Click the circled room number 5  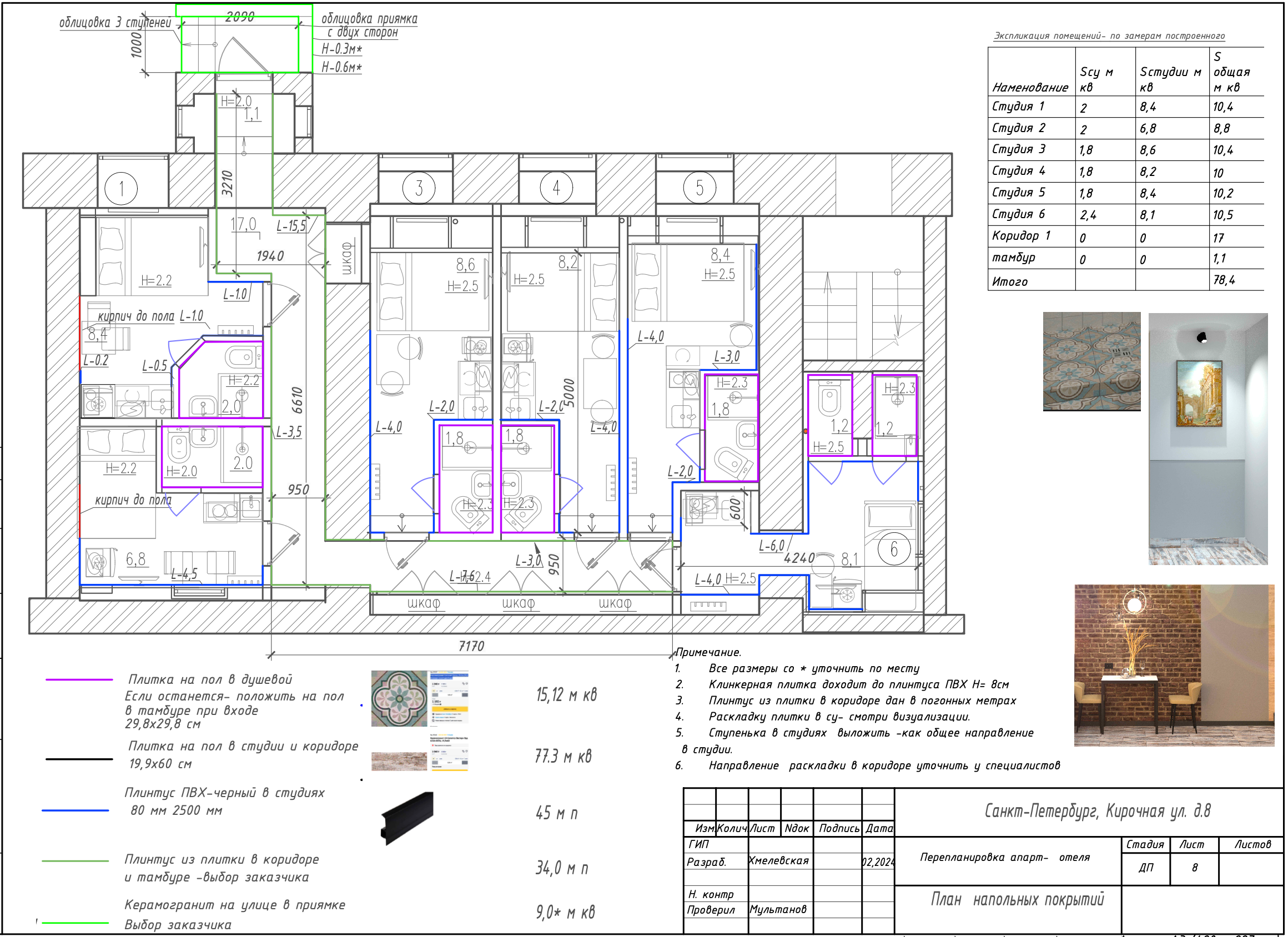[699, 188]
